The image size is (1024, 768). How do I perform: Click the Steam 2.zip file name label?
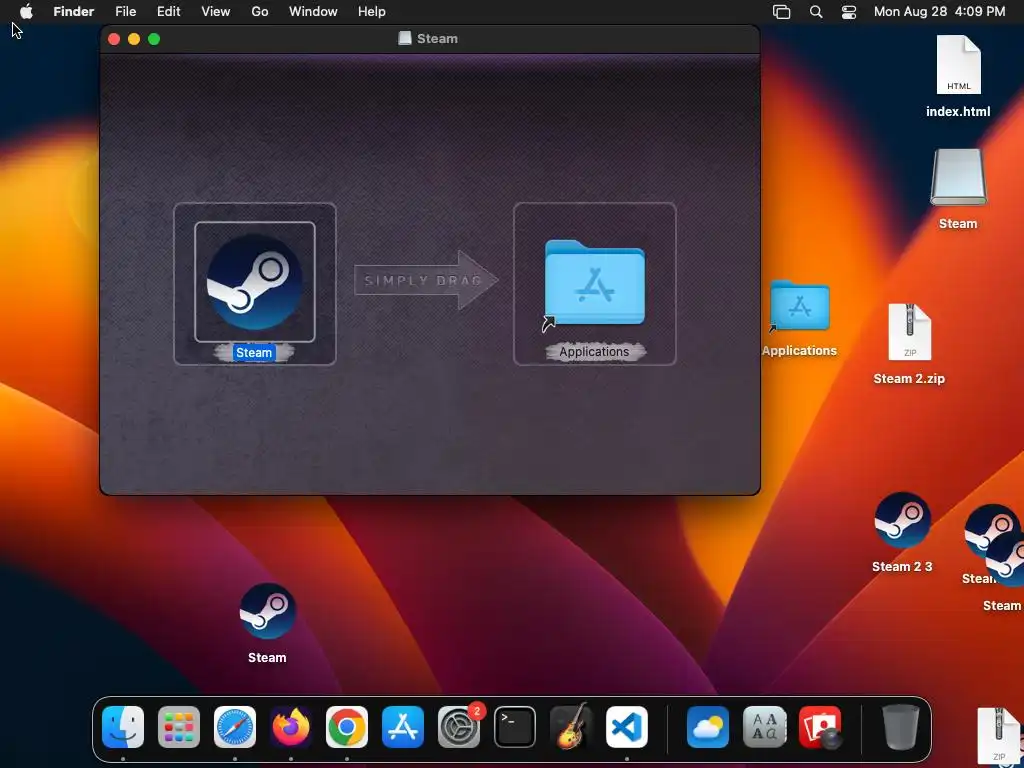click(x=909, y=379)
